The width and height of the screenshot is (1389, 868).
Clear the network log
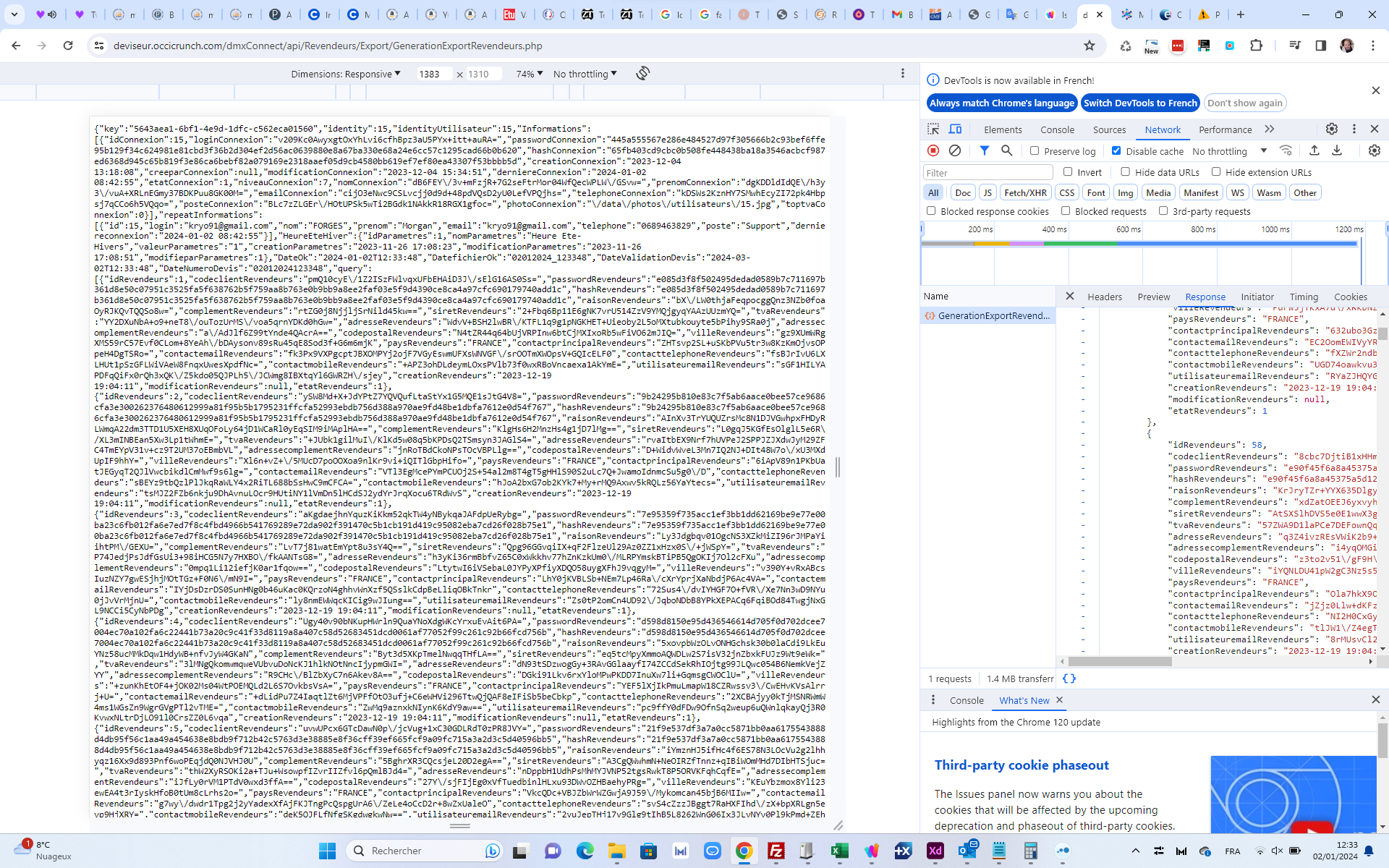pos(955,150)
